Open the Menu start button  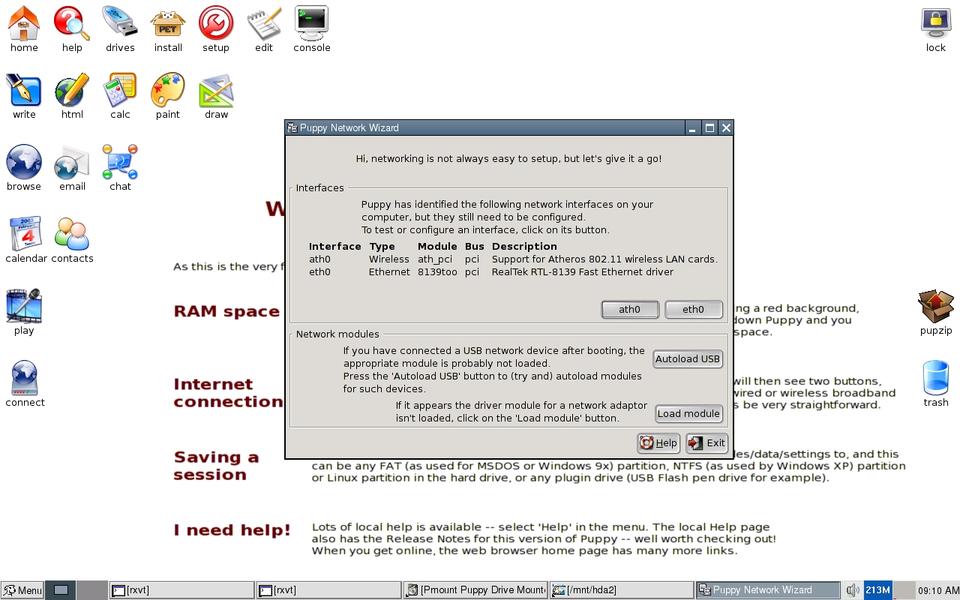coord(23,590)
